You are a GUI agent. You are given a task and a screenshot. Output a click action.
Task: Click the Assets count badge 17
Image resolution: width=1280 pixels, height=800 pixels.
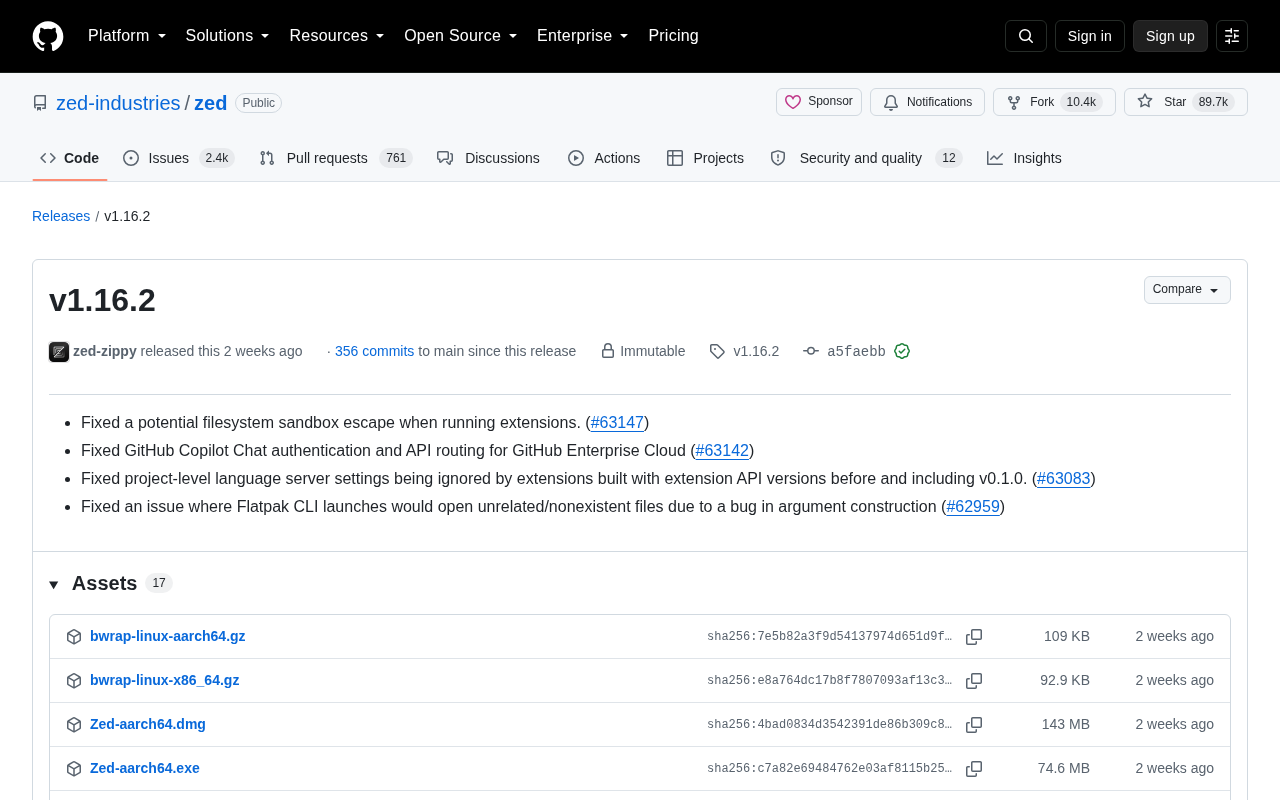coord(159,583)
